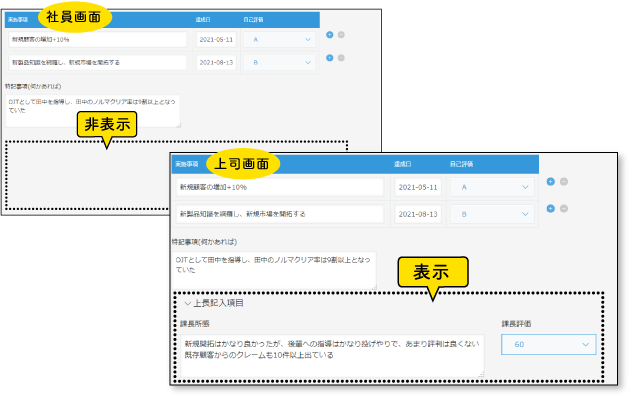Add row after 新規顧客の増加 in 上司画面
This screenshot has height=396, width=632.
pos(551,181)
